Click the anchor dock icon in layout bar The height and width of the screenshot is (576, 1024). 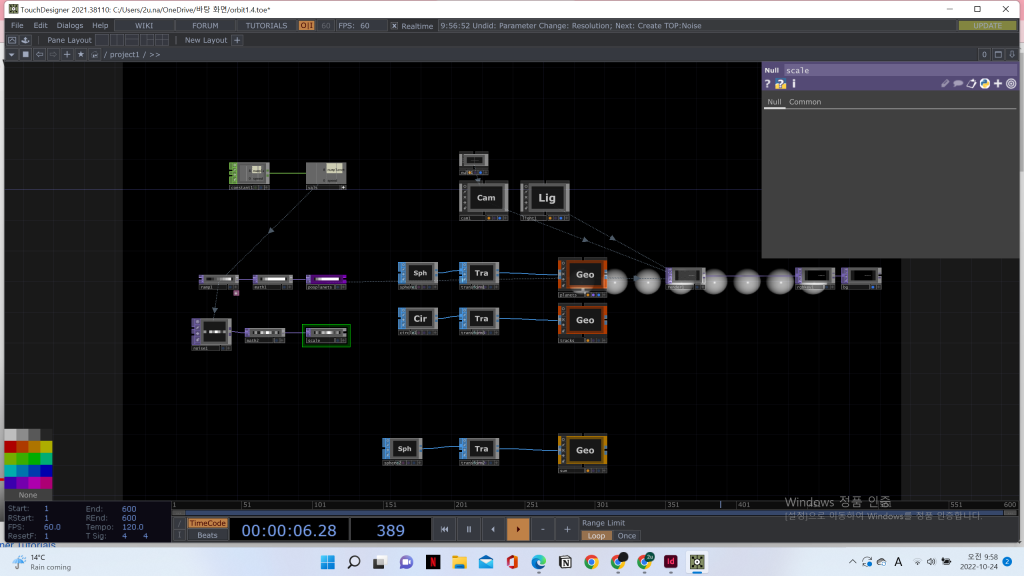click(25, 40)
